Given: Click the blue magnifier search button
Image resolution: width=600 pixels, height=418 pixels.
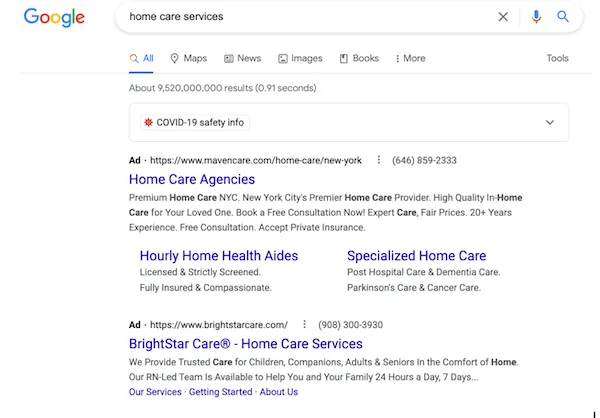Looking at the screenshot, I should [563, 17].
